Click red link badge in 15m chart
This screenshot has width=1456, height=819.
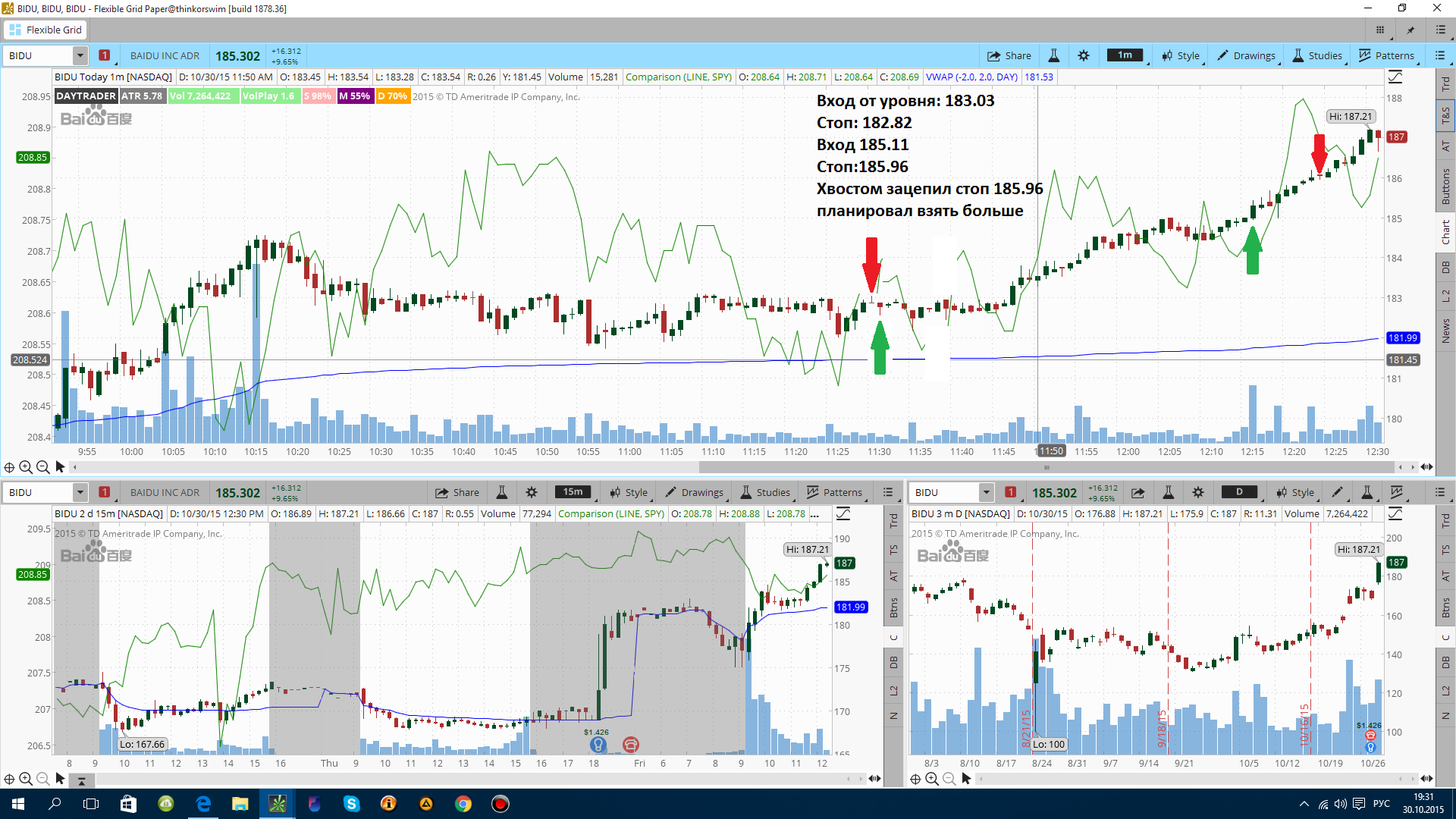[105, 492]
